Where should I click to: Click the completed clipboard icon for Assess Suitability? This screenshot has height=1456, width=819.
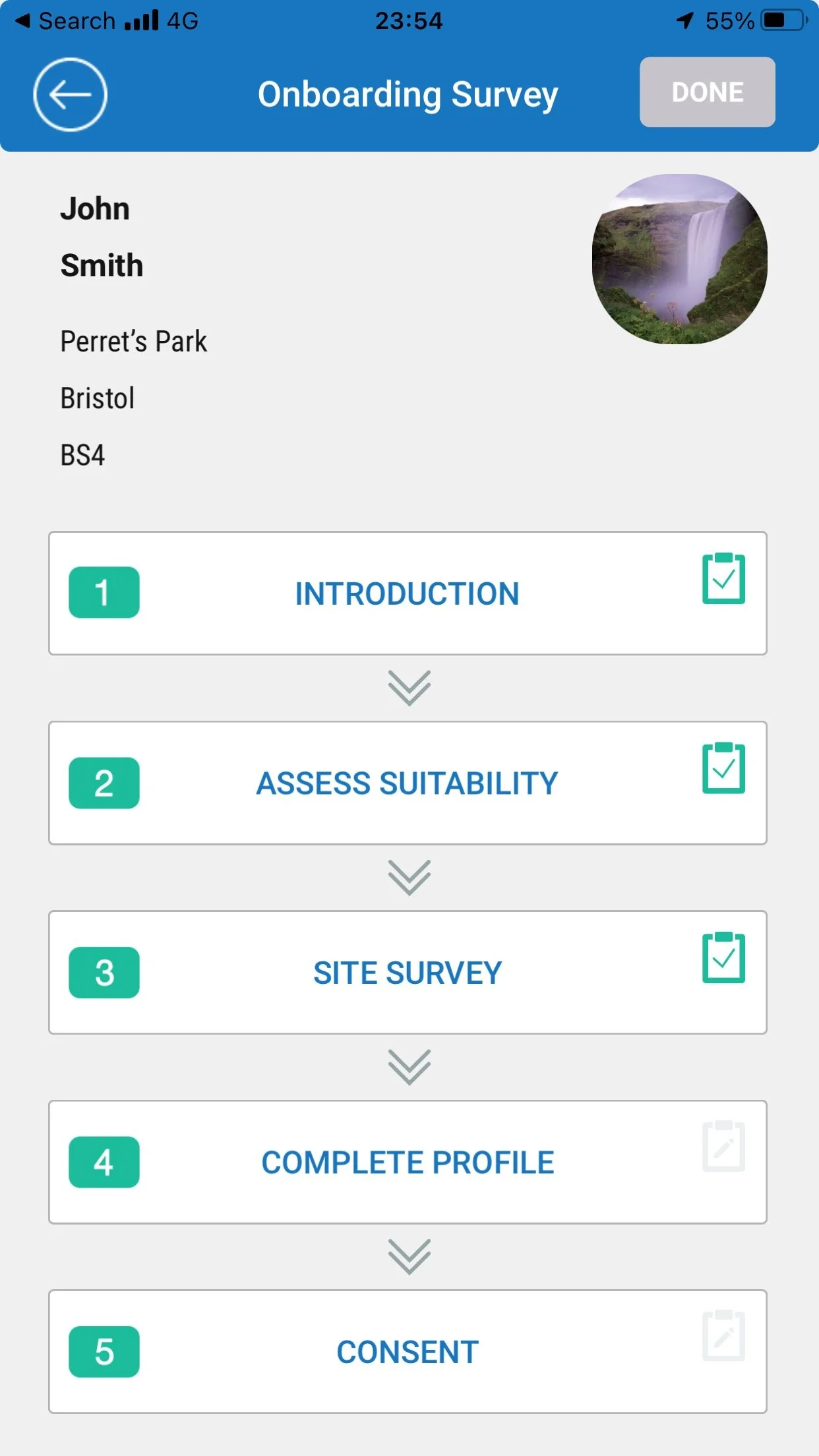(x=723, y=768)
